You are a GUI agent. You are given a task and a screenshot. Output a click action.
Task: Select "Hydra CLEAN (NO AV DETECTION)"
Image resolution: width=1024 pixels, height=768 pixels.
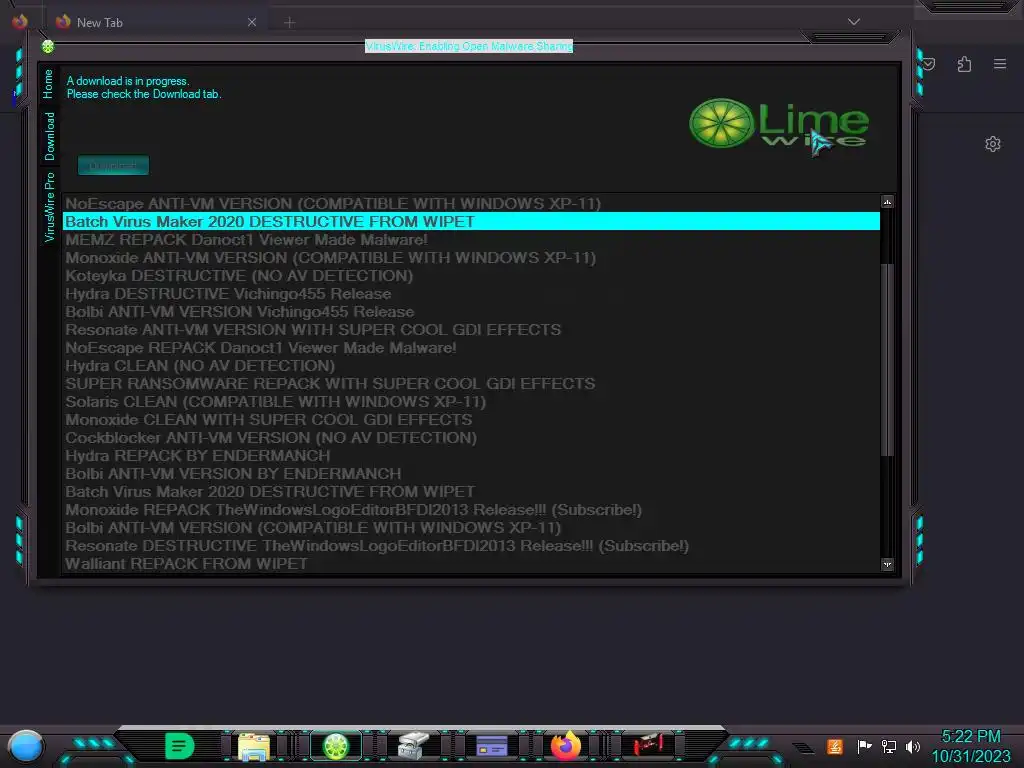click(x=472, y=366)
